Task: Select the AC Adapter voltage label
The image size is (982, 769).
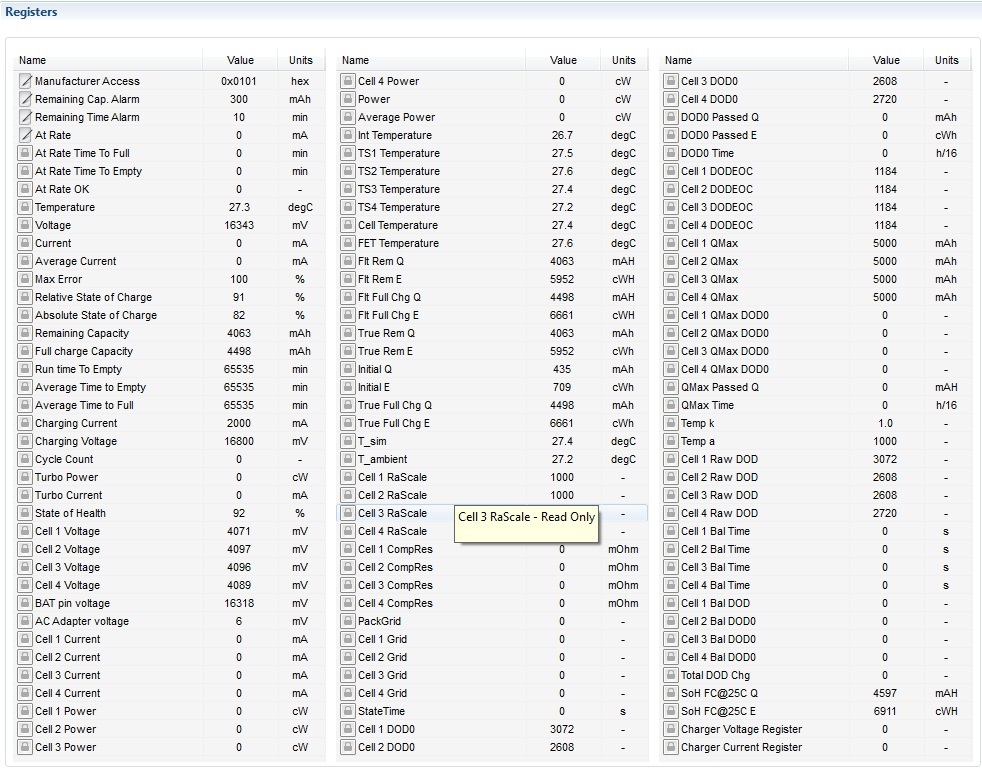Action: pos(82,622)
